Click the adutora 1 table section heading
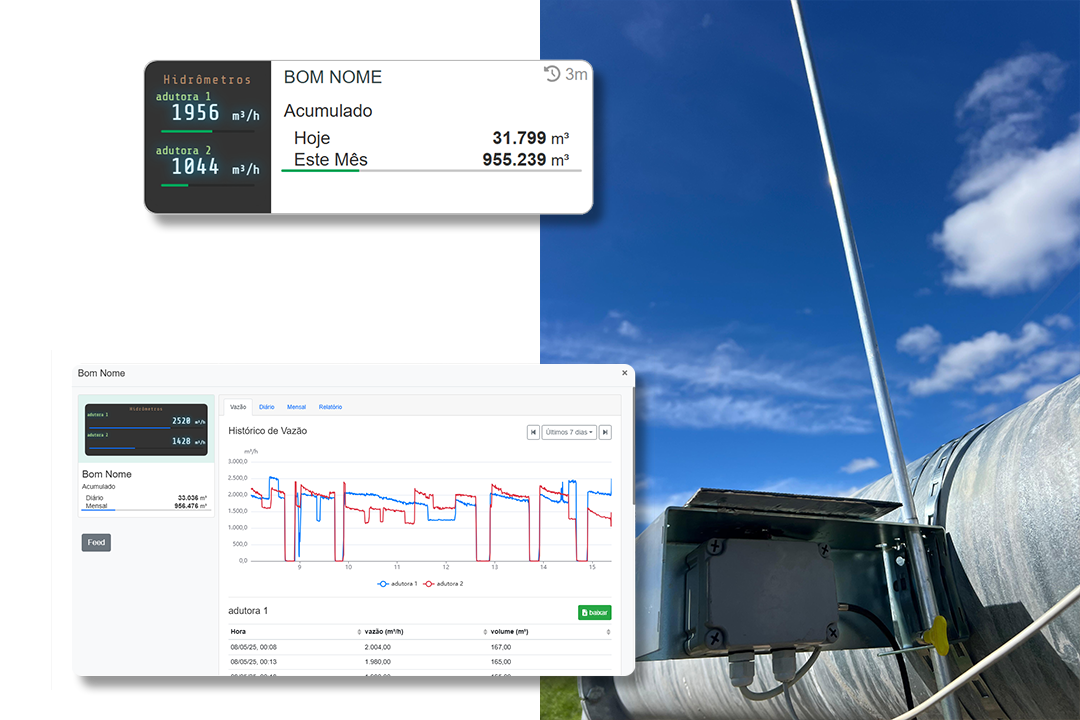 248,610
